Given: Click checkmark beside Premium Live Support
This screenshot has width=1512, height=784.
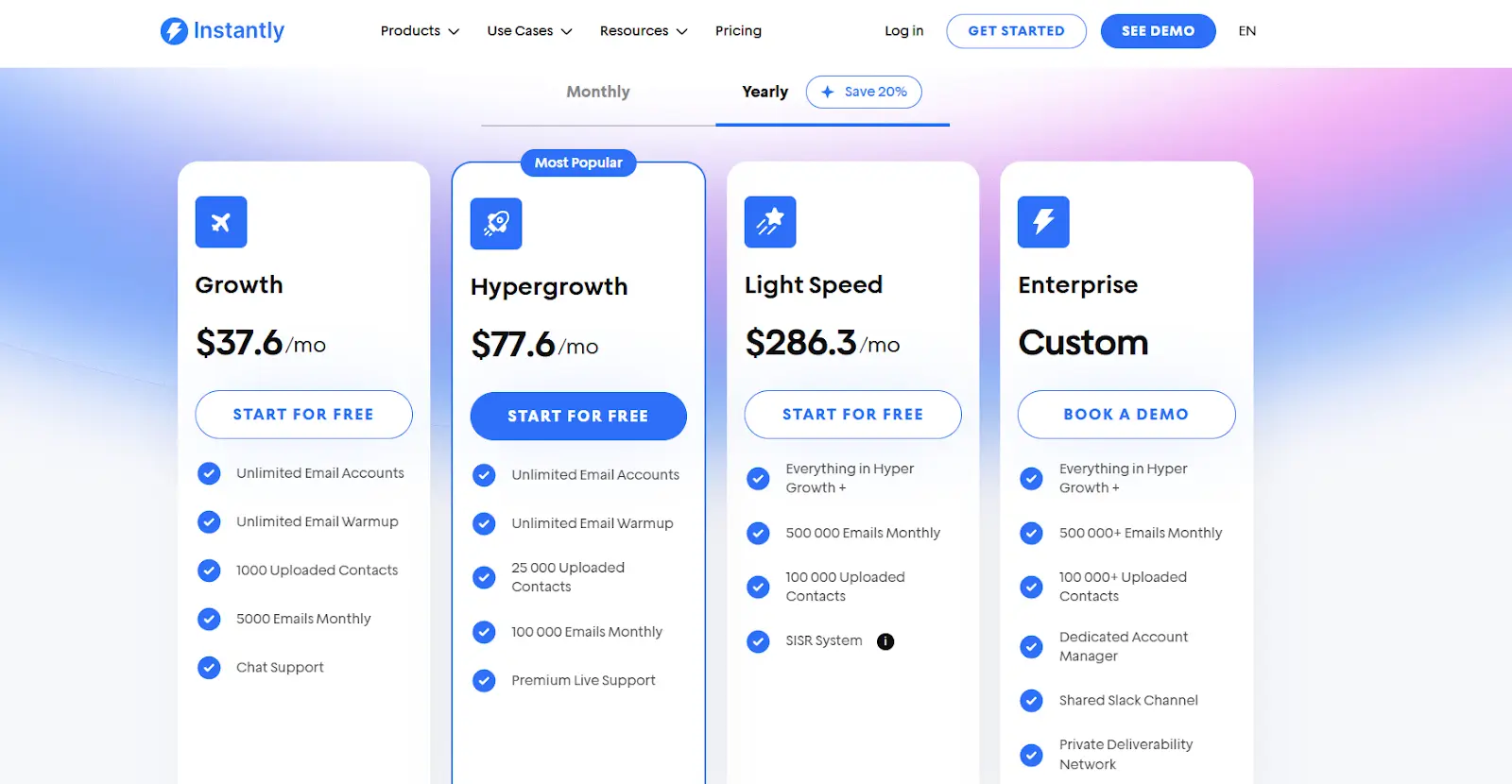Looking at the screenshot, I should tap(484, 680).
